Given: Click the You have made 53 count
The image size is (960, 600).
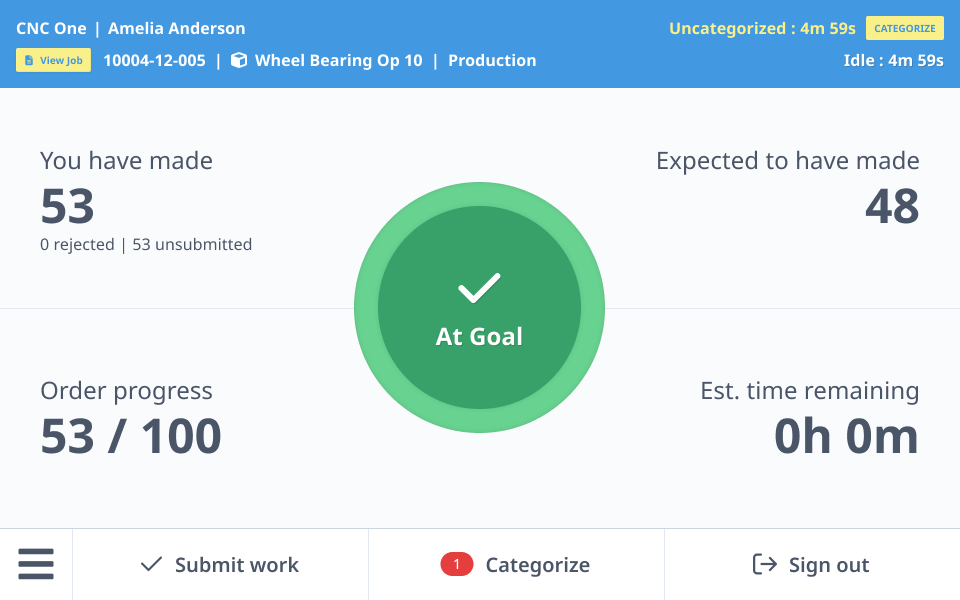Looking at the screenshot, I should click(66, 207).
